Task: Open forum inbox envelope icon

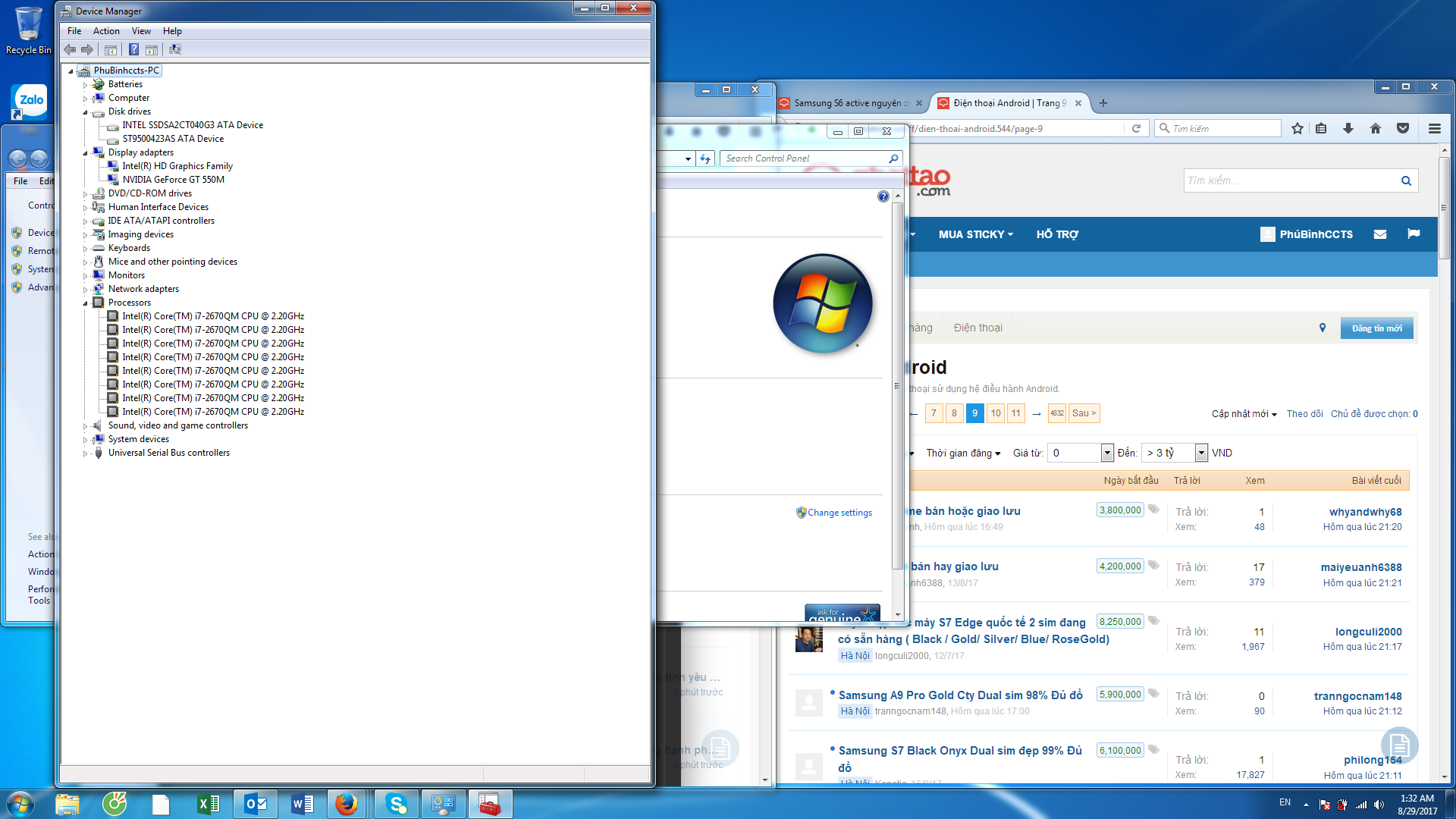Action: click(x=1380, y=234)
